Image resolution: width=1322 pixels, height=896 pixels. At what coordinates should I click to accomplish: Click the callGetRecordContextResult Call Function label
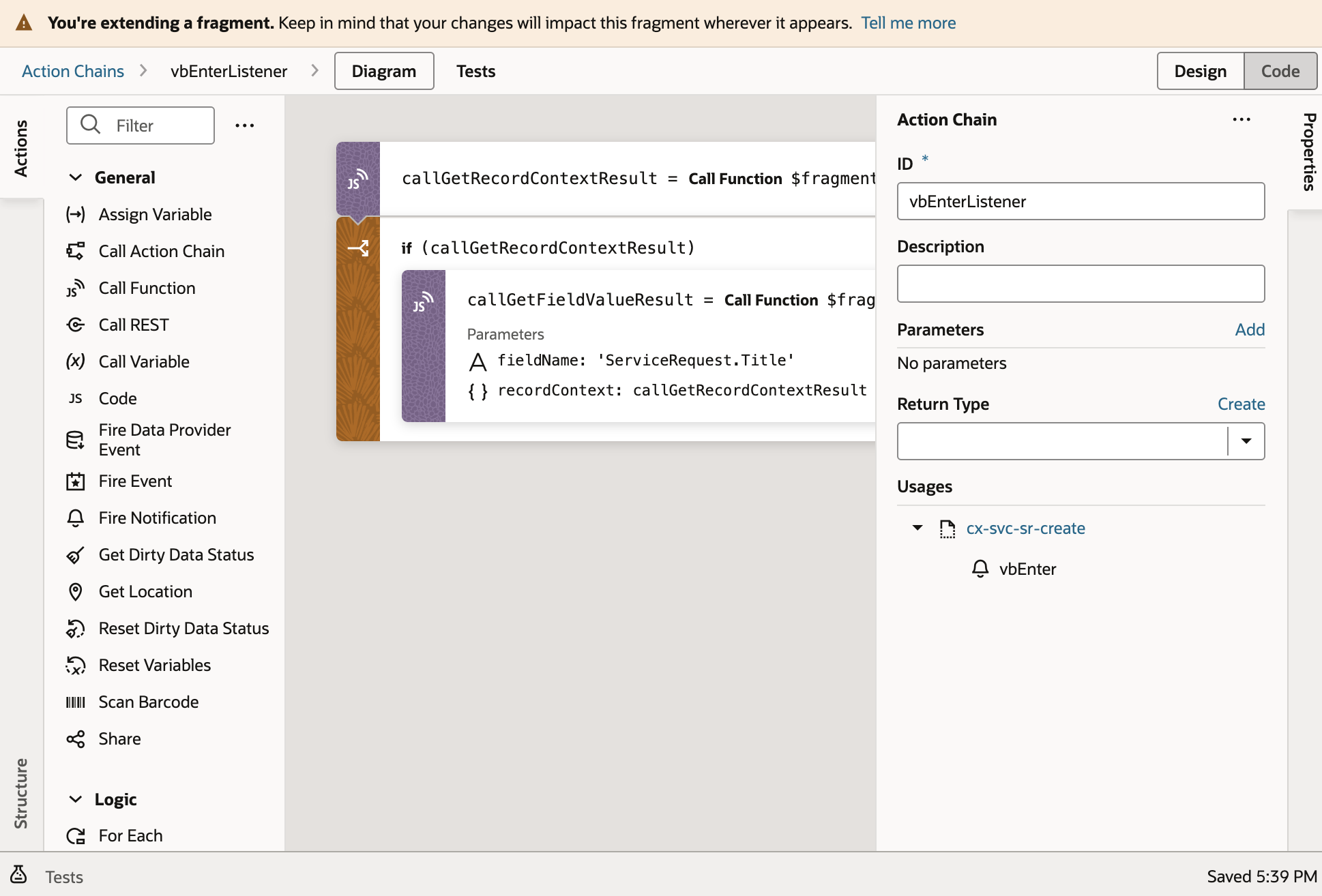(735, 179)
